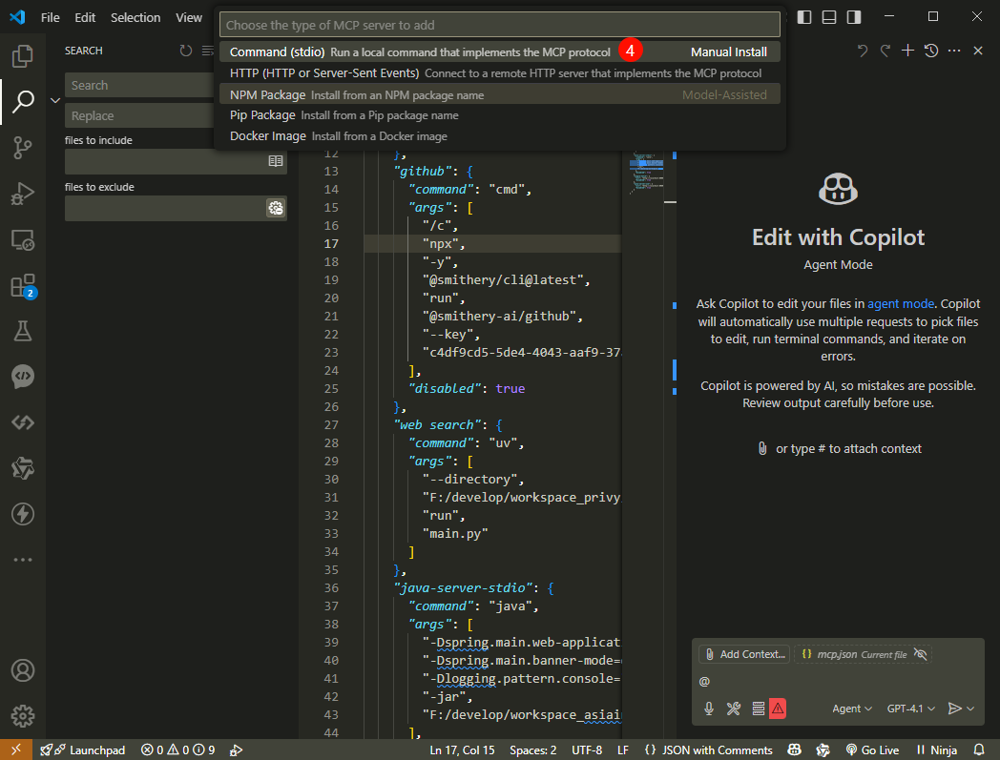This screenshot has width=1000, height=760.
Task: Click the agent mode link
Action: coord(900,303)
